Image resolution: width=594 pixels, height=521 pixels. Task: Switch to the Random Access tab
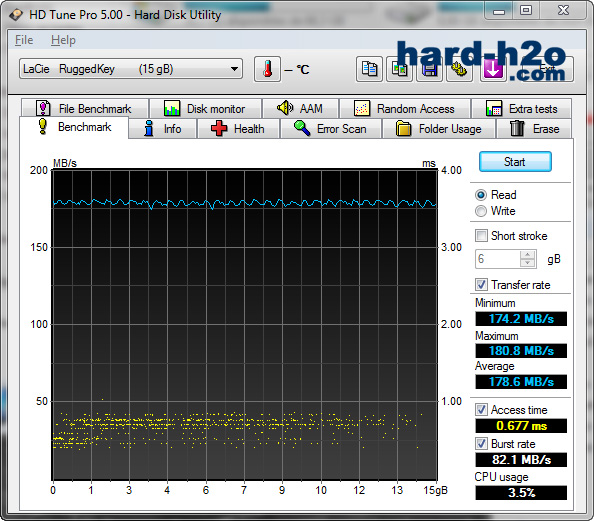click(x=405, y=109)
